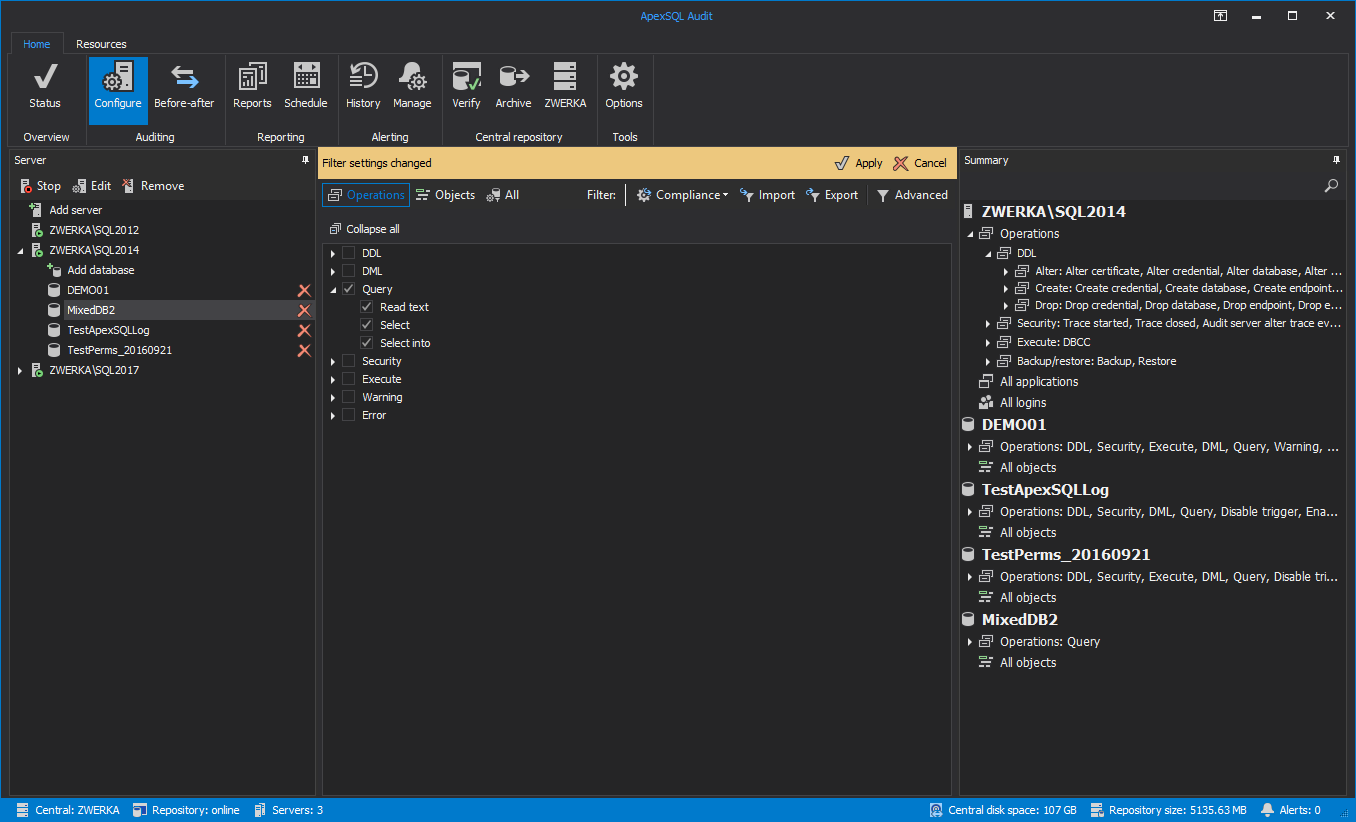Open alert History
The height and width of the screenshot is (822, 1356).
363,87
